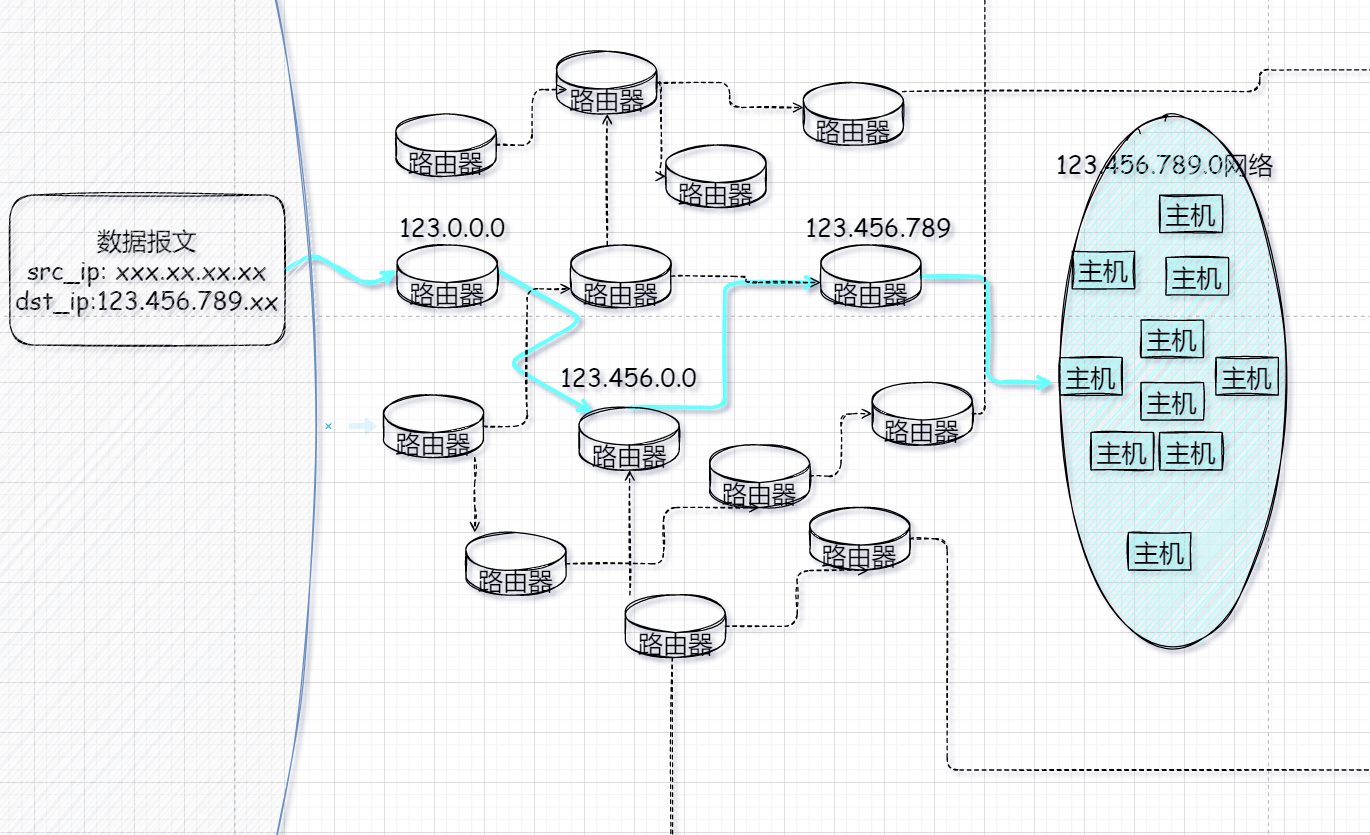The image size is (1370, 835).
Task: Select the lone 主机 box at the ellipse bottom
Action: pyautogui.click(x=1159, y=552)
